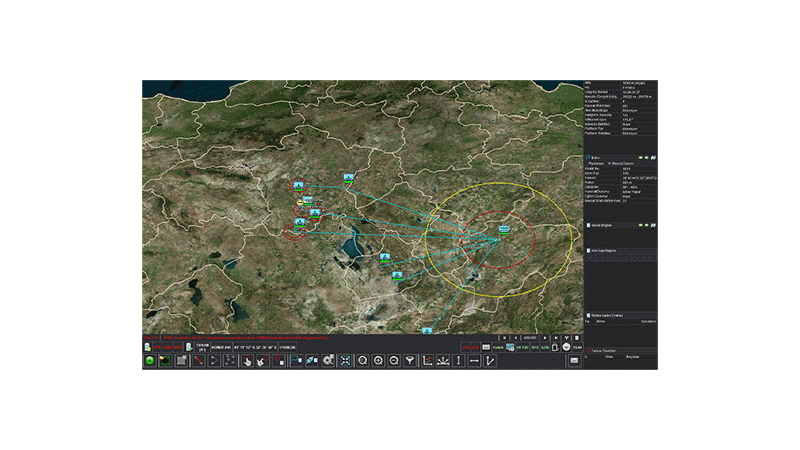Toggle the checkbox of the fifth right panel section
800x450 pixels.
point(588,315)
